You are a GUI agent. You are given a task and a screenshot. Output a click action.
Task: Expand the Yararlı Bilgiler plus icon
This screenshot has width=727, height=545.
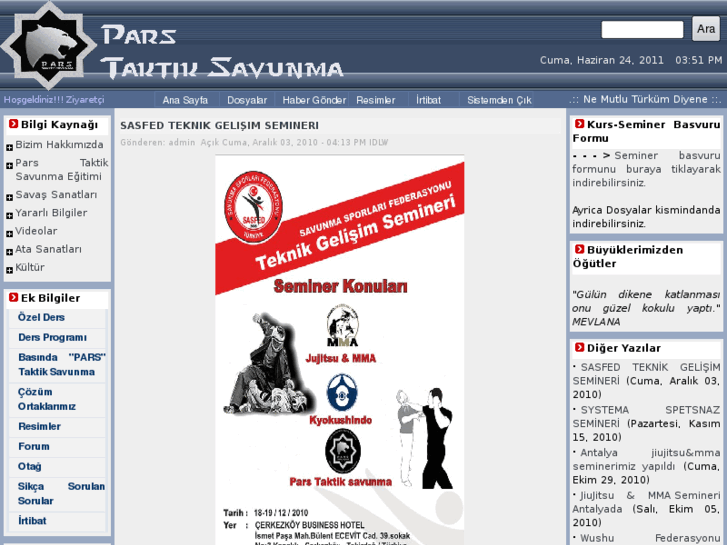click(9, 216)
